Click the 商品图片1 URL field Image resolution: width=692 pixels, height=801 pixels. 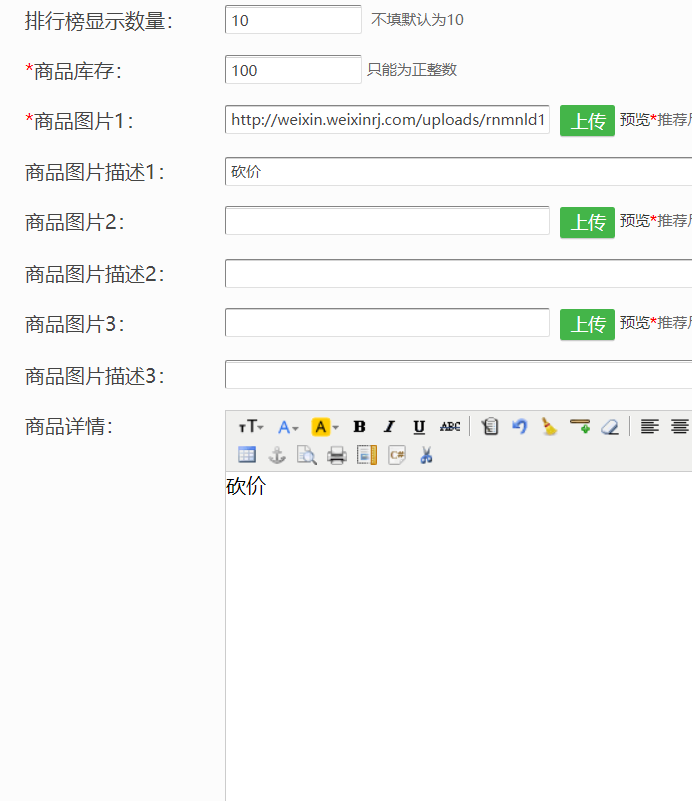(x=387, y=120)
